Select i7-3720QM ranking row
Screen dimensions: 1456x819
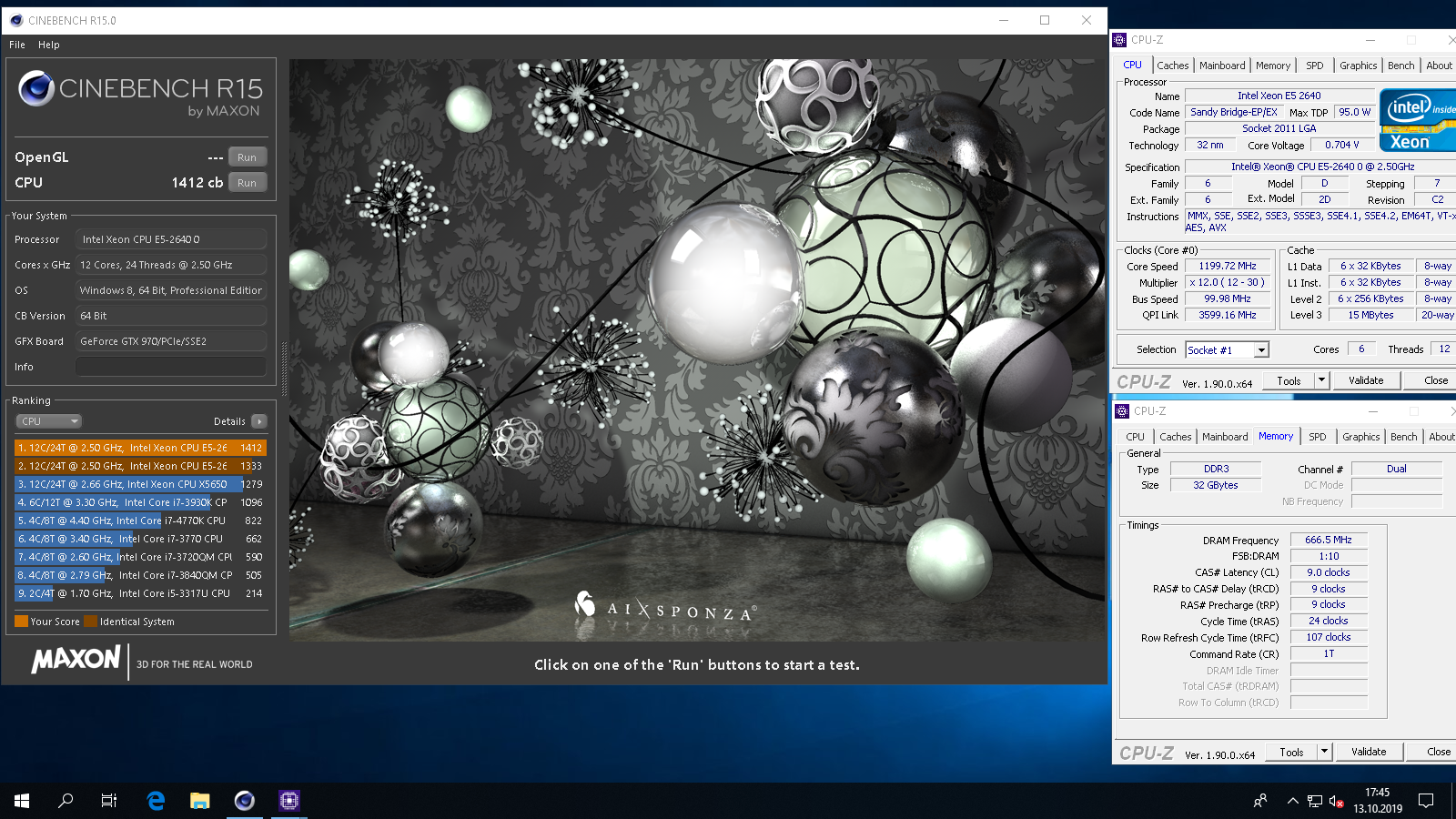139,557
